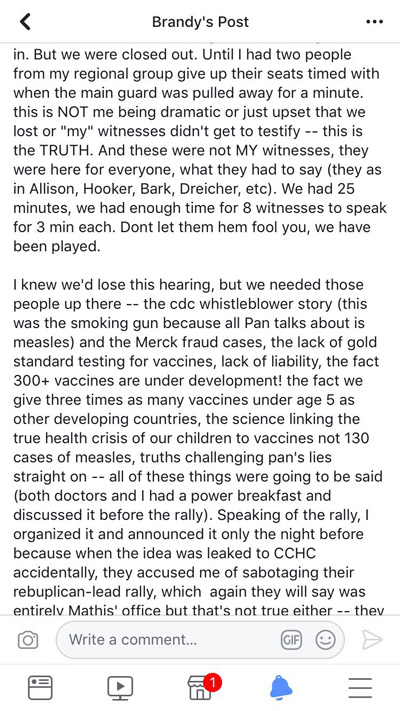Open the hamburger menu tab
Screen dimensions: 400x711
tap(361, 687)
